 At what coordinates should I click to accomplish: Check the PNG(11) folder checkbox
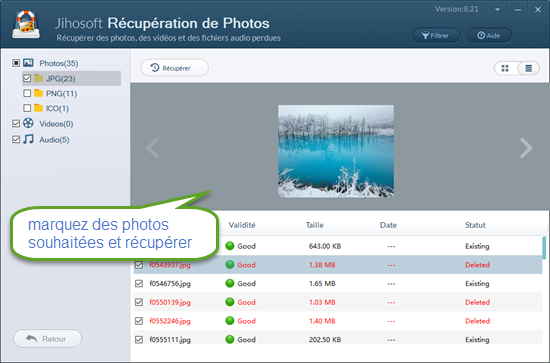[27, 93]
